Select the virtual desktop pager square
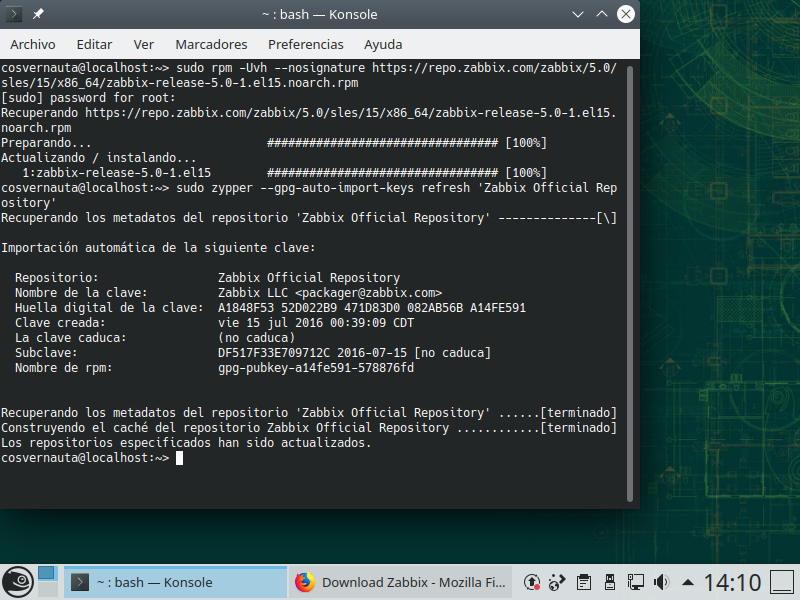This screenshot has height=600, width=800. pyautogui.click(x=46, y=572)
